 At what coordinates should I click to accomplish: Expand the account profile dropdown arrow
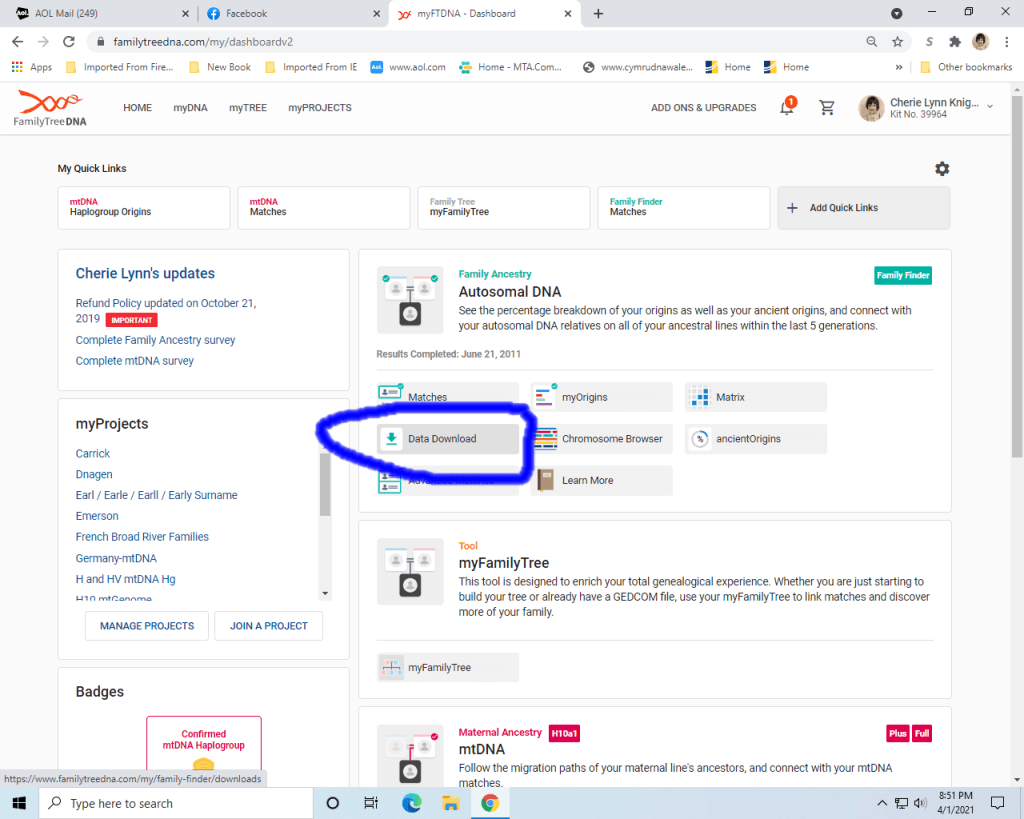tap(990, 107)
